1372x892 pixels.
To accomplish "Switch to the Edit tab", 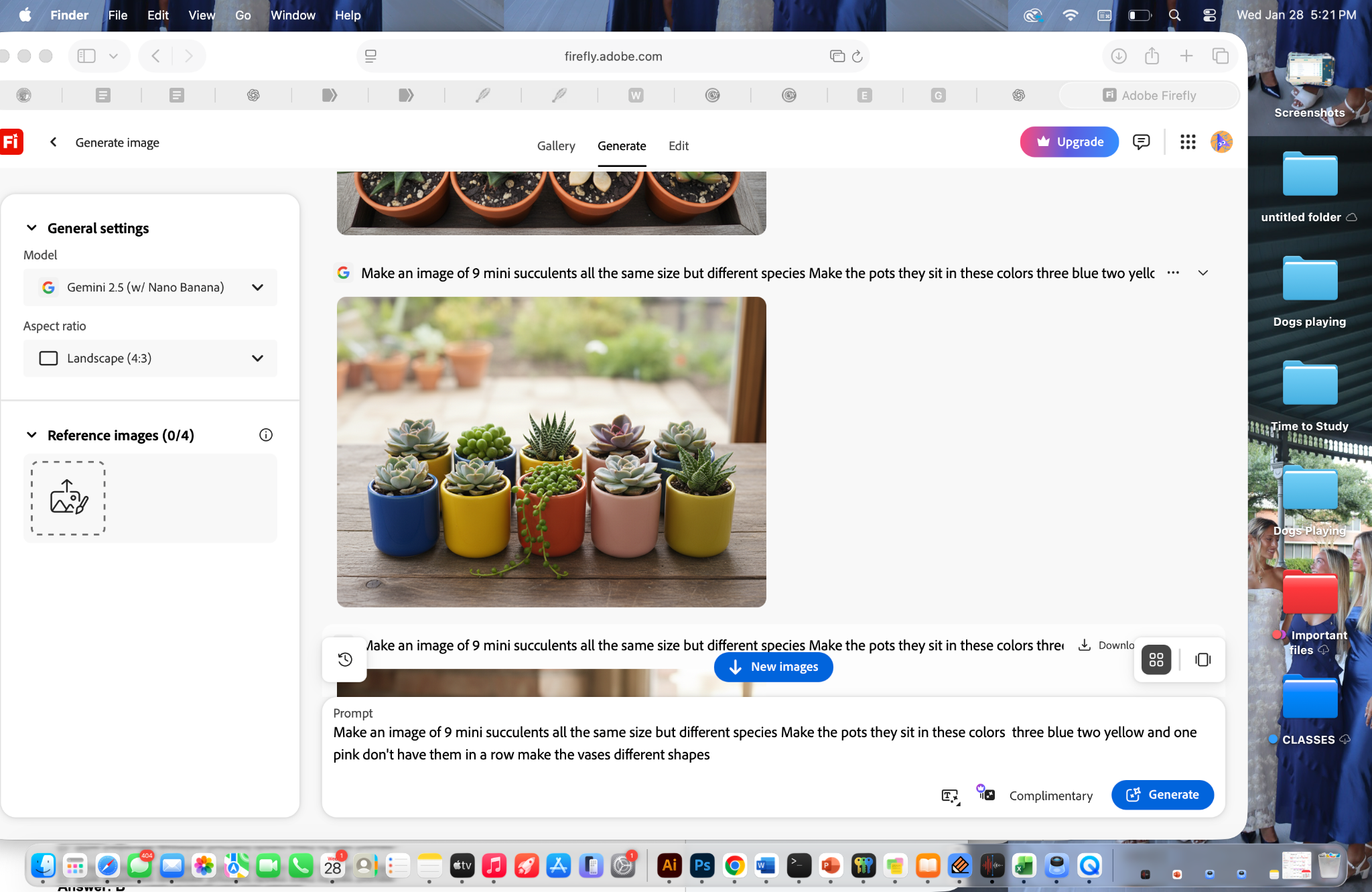I will pos(678,146).
